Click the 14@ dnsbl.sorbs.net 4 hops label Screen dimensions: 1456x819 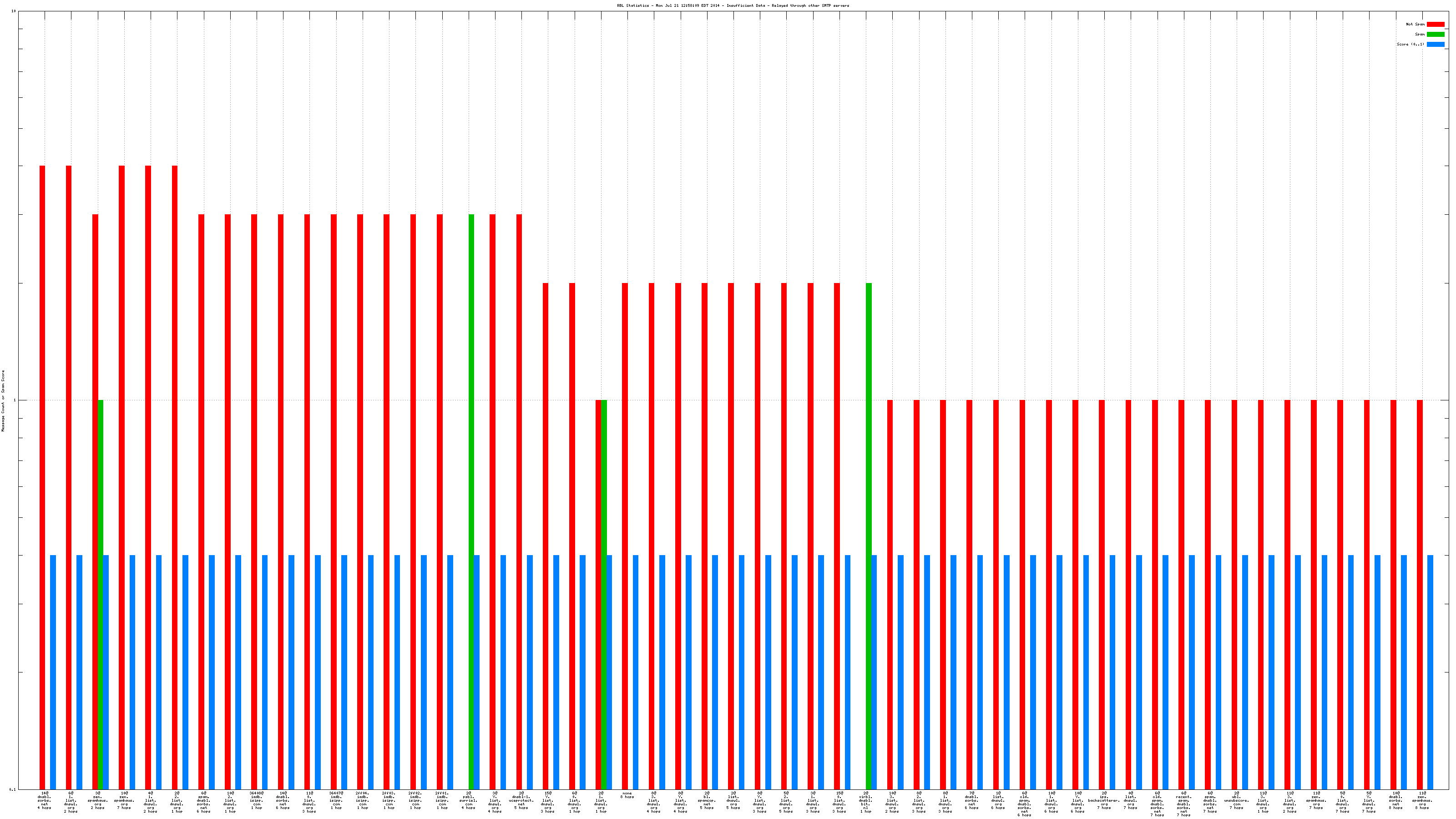(44, 800)
